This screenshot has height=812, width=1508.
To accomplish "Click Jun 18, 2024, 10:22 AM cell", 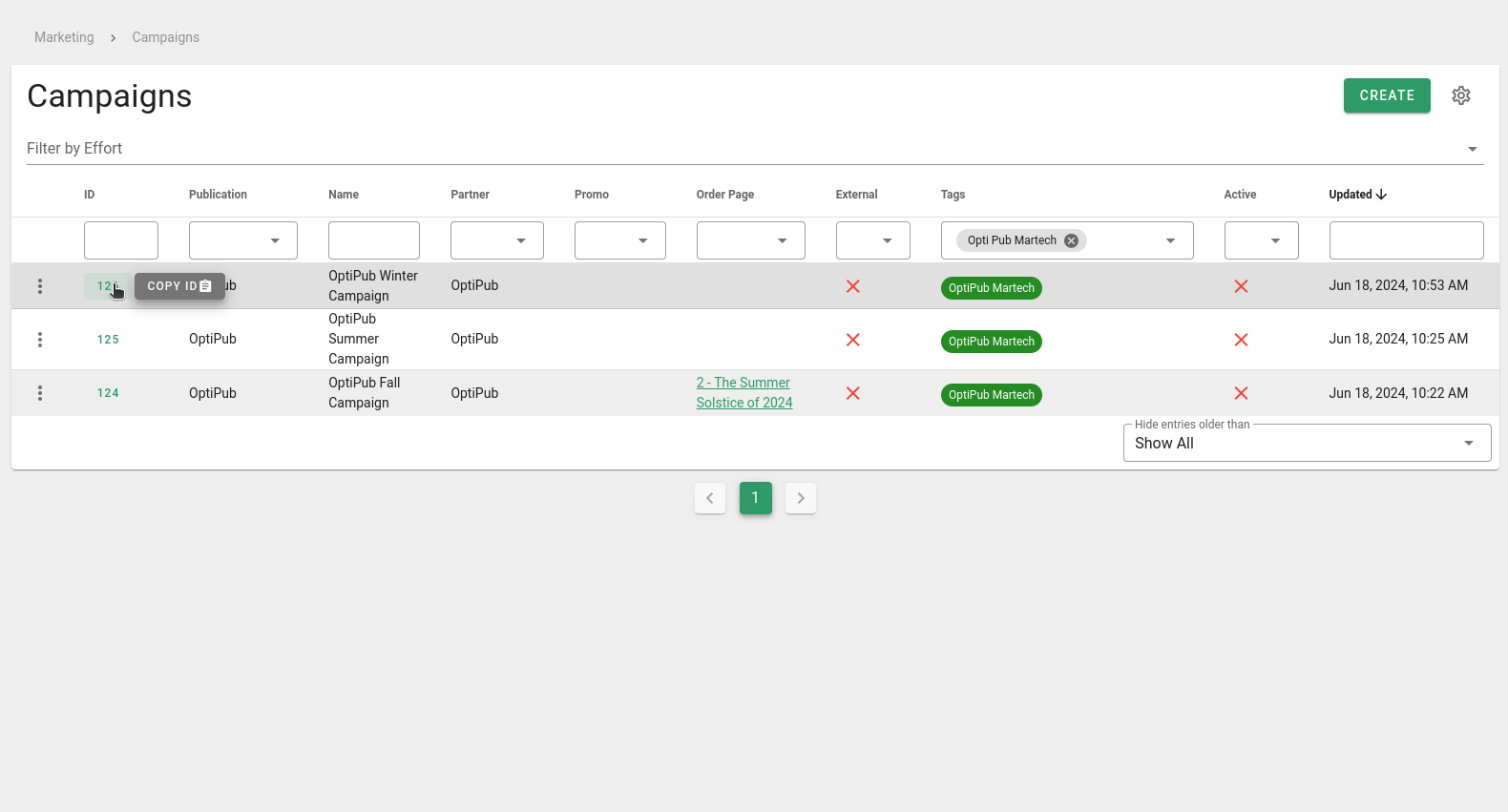I will [x=1398, y=393].
